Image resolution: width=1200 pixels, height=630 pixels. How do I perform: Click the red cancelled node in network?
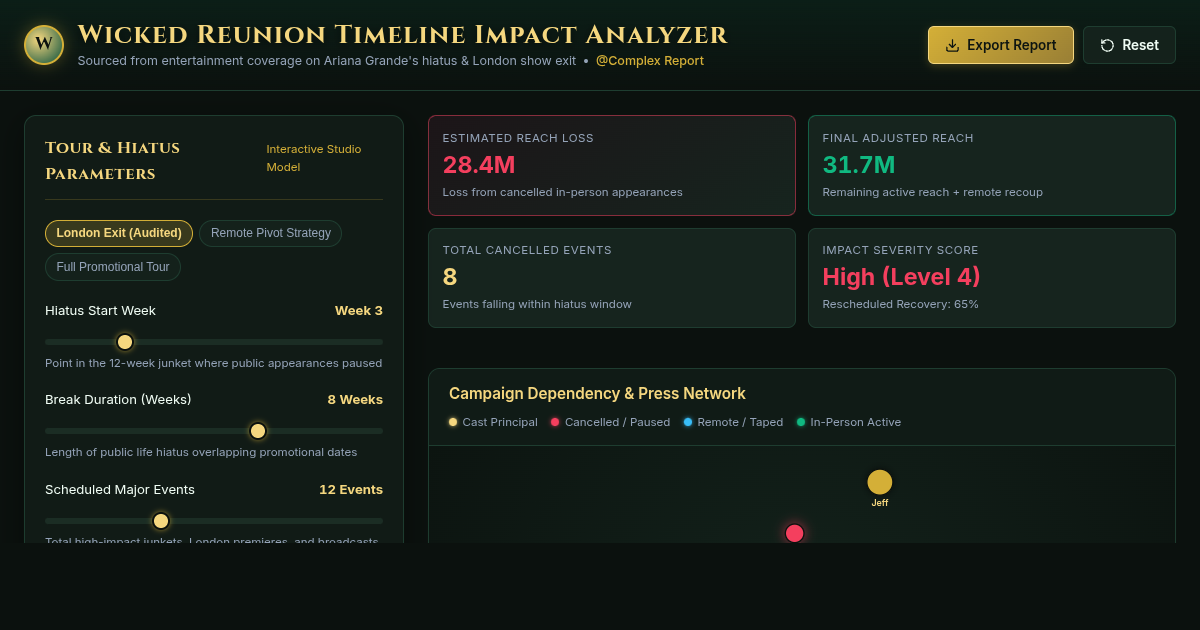794,533
